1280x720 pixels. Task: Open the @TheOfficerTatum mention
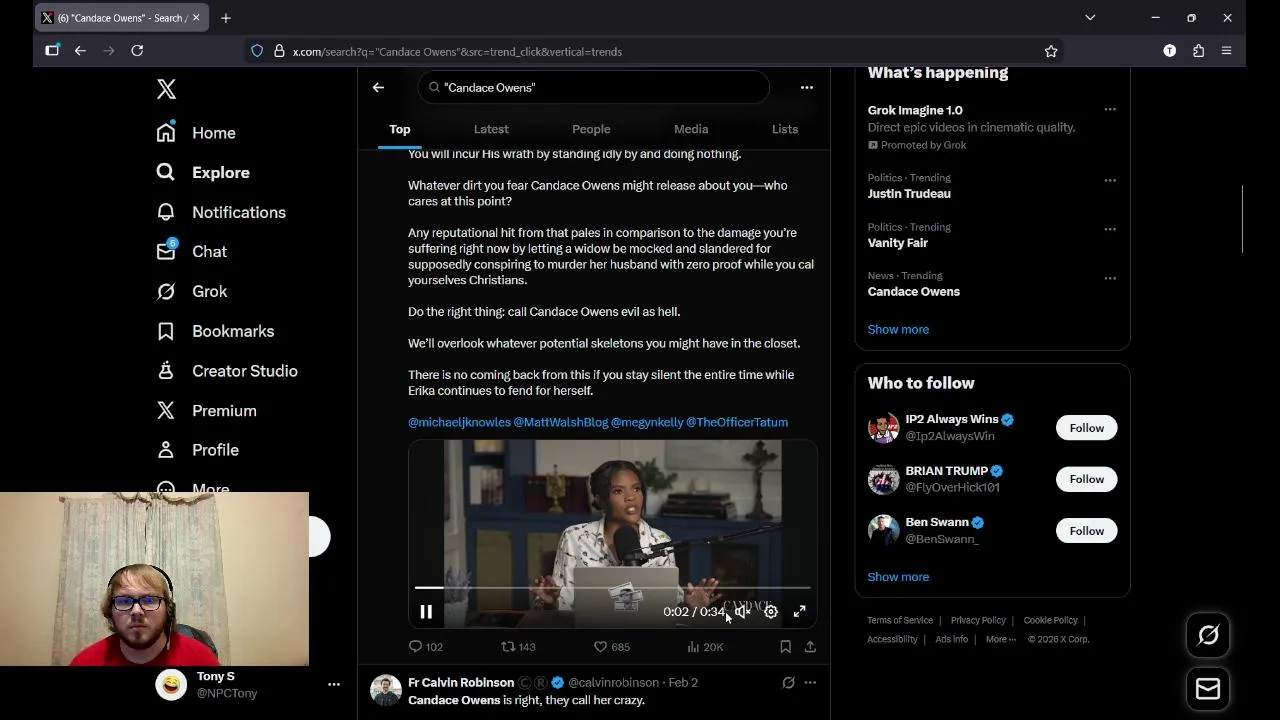point(737,422)
